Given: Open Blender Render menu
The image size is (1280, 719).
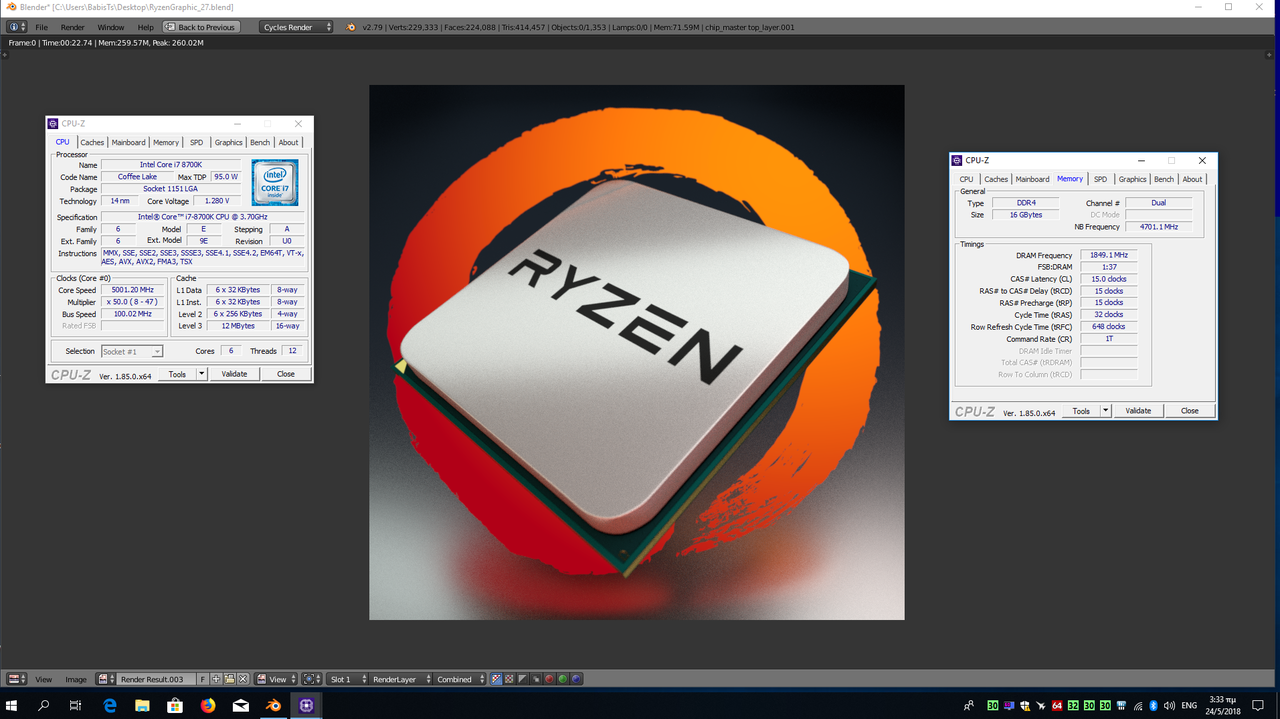Looking at the screenshot, I should (x=72, y=27).
